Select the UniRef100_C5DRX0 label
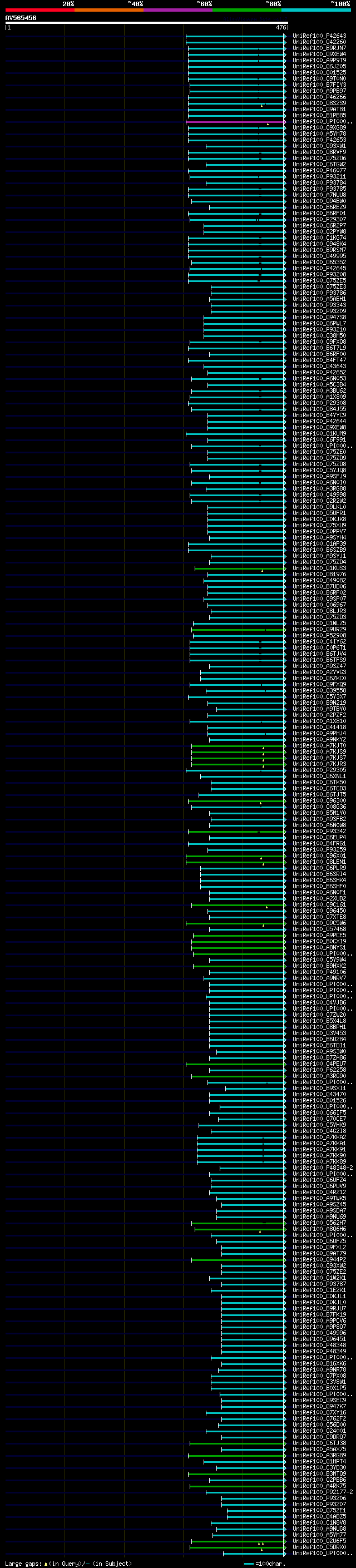Viewport: 356px width, 1568px height. click(x=319, y=1547)
